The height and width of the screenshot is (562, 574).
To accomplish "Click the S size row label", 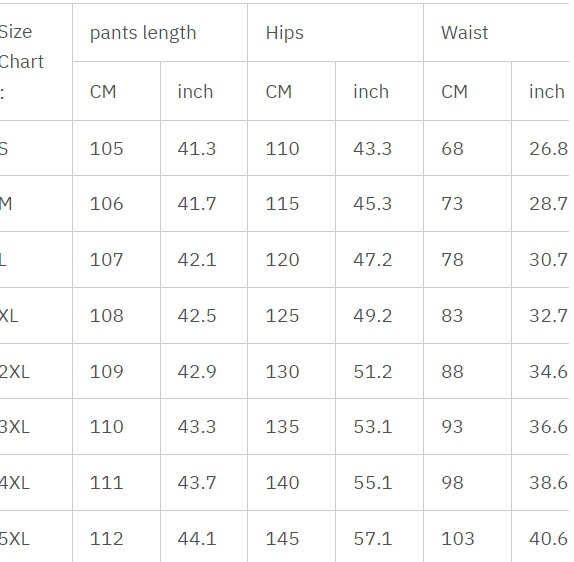I will tap(4, 149).
